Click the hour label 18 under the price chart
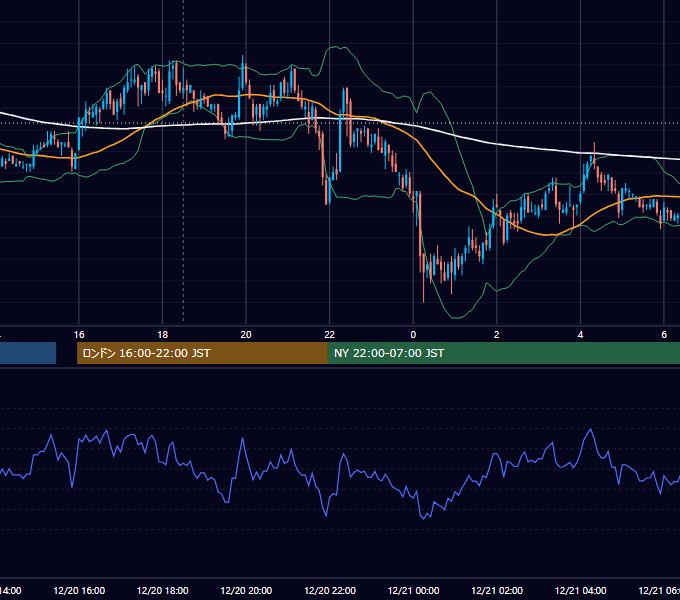This screenshot has width=680, height=600. [x=163, y=335]
